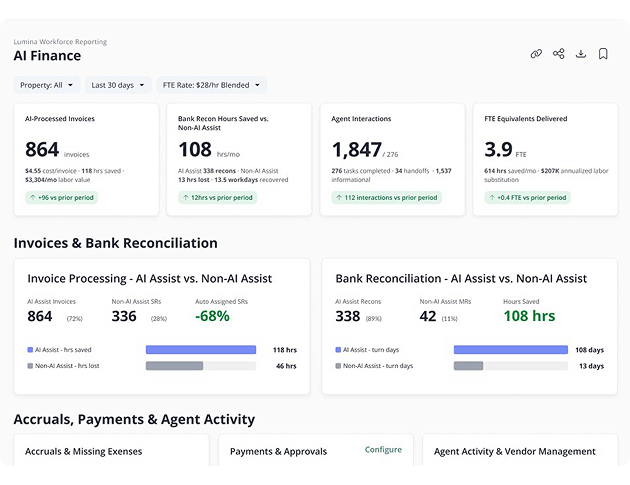Click the +0.4 FTE vs prior period badge
The height and width of the screenshot is (485, 630).
tap(528, 197)
